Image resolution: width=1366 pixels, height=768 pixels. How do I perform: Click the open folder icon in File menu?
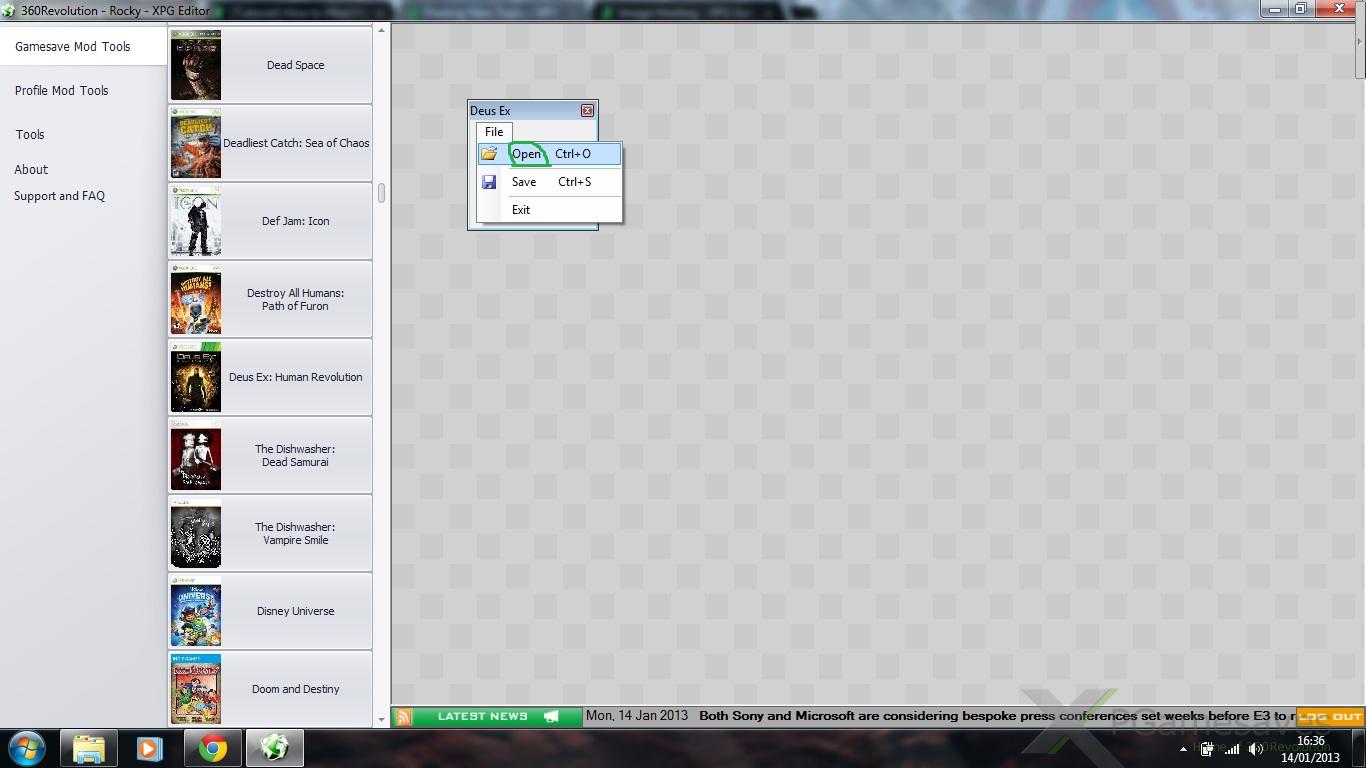pos(489,154)
